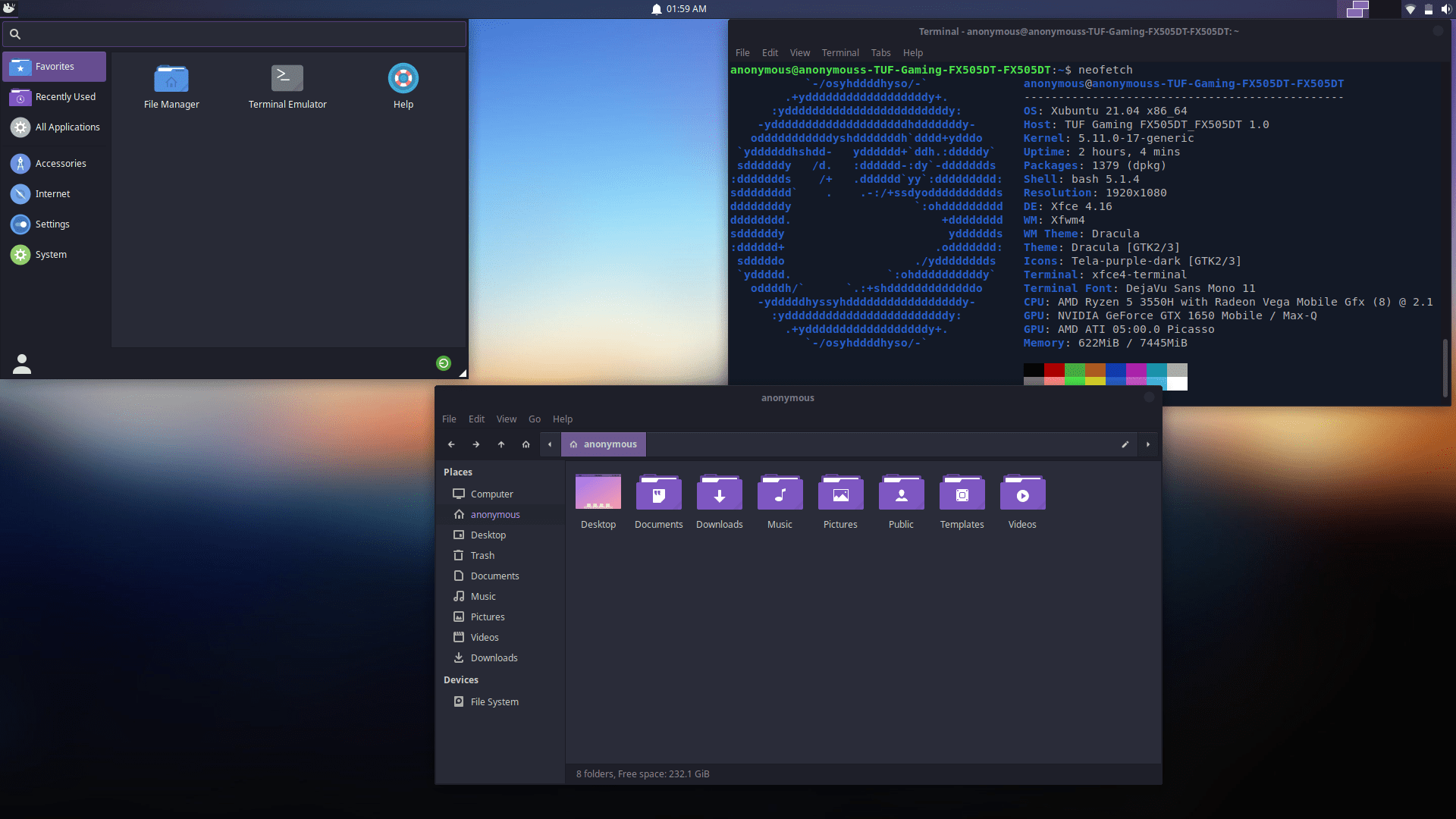Mute audio via tray speaker icon

[1447, 9]
